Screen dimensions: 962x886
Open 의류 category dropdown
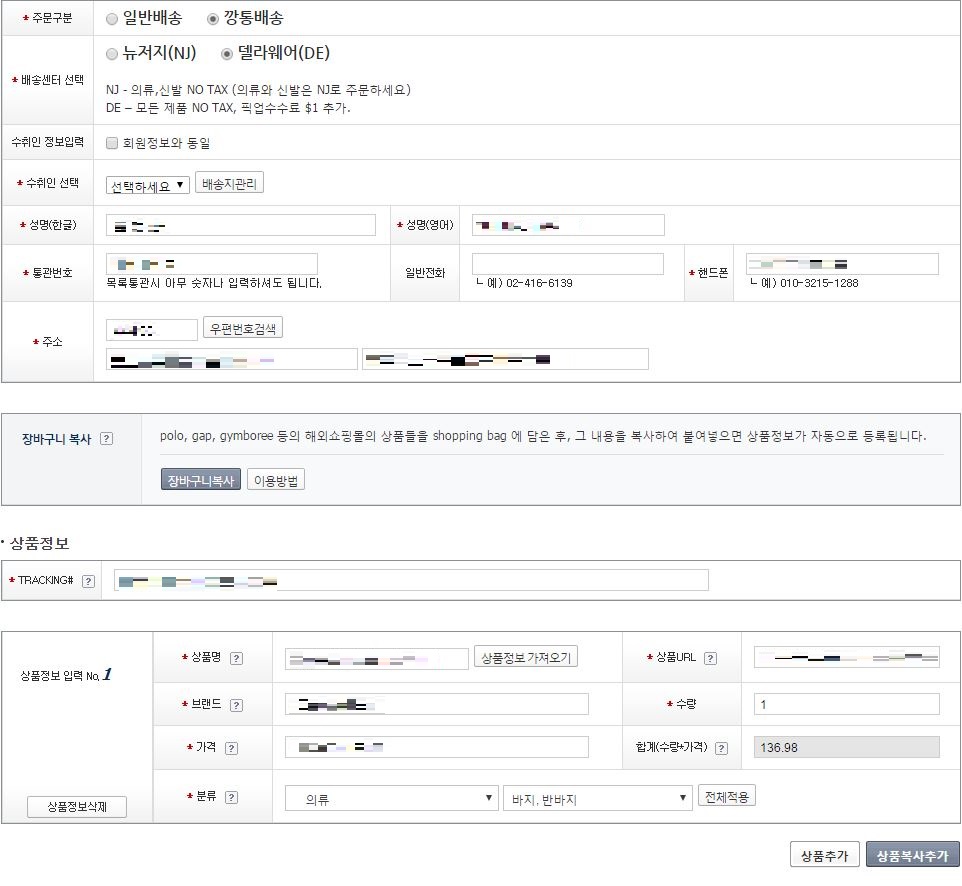click(391, 798)
